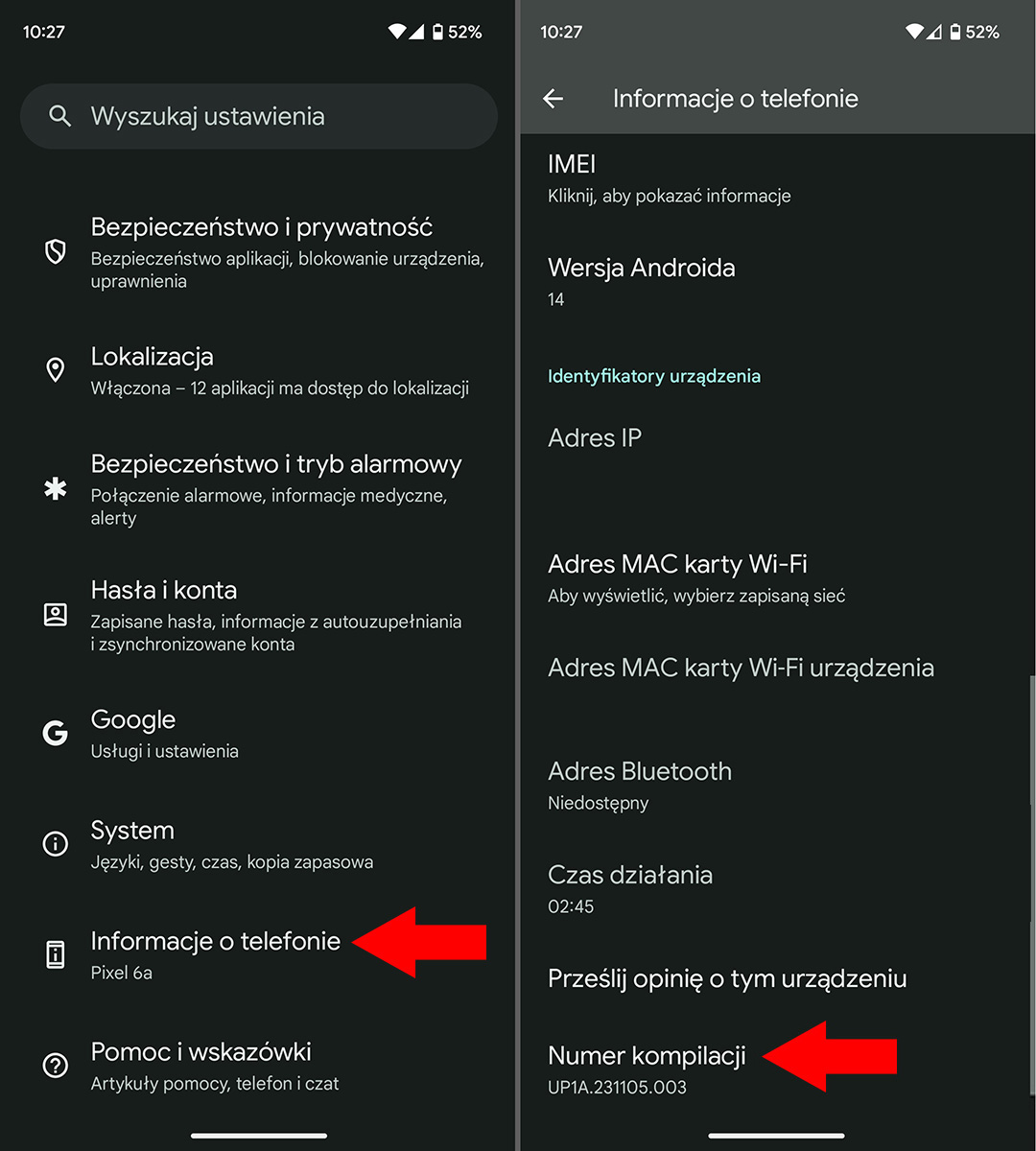Click the back arrow on Informacje o telefonie

coord(553,98)
